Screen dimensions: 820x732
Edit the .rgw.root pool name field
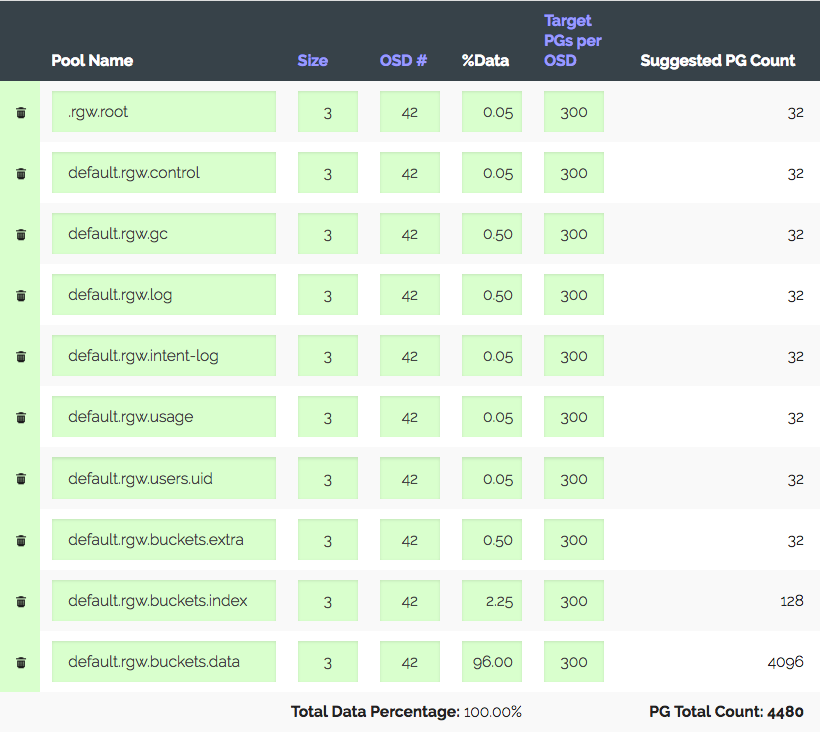click(x=164, y=112)
